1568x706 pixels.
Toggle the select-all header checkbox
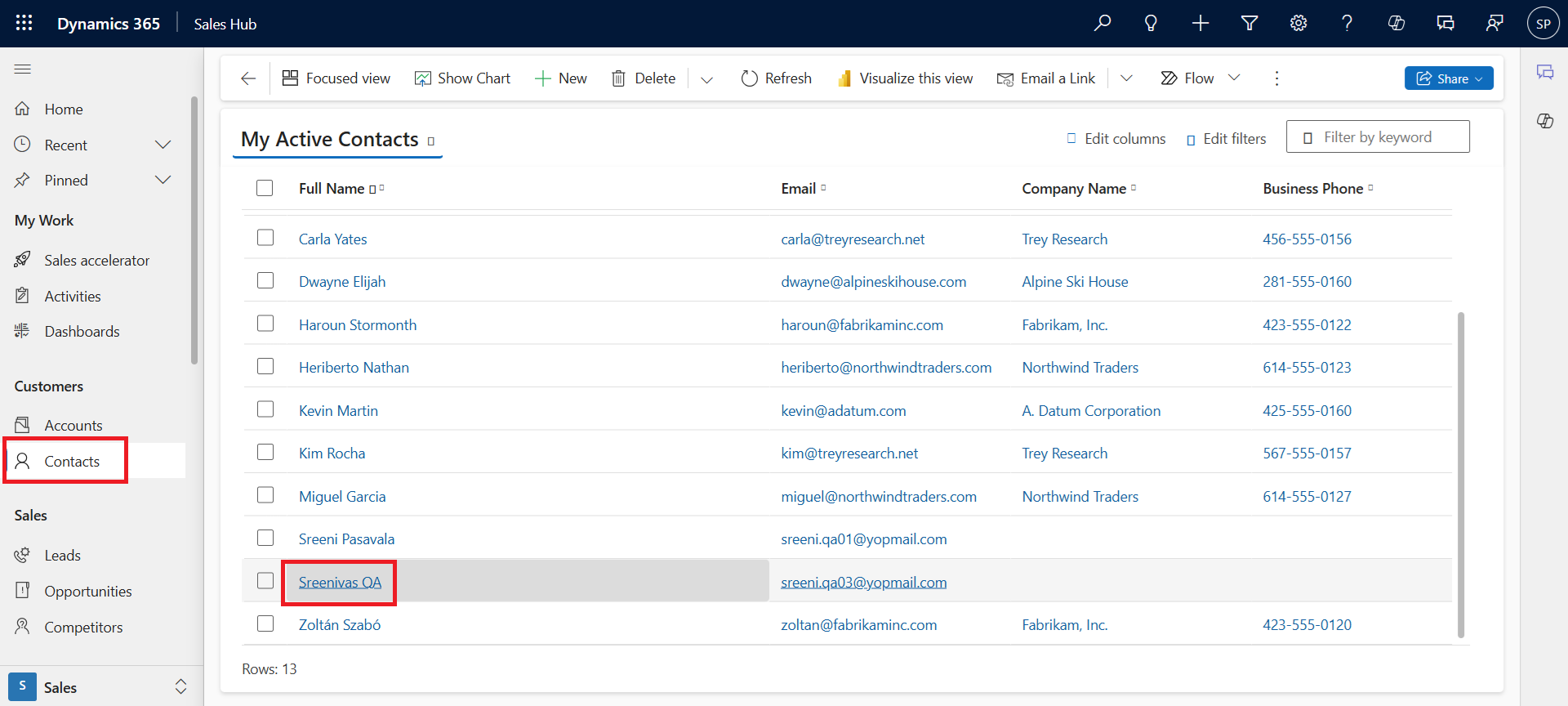coord(265,188)
